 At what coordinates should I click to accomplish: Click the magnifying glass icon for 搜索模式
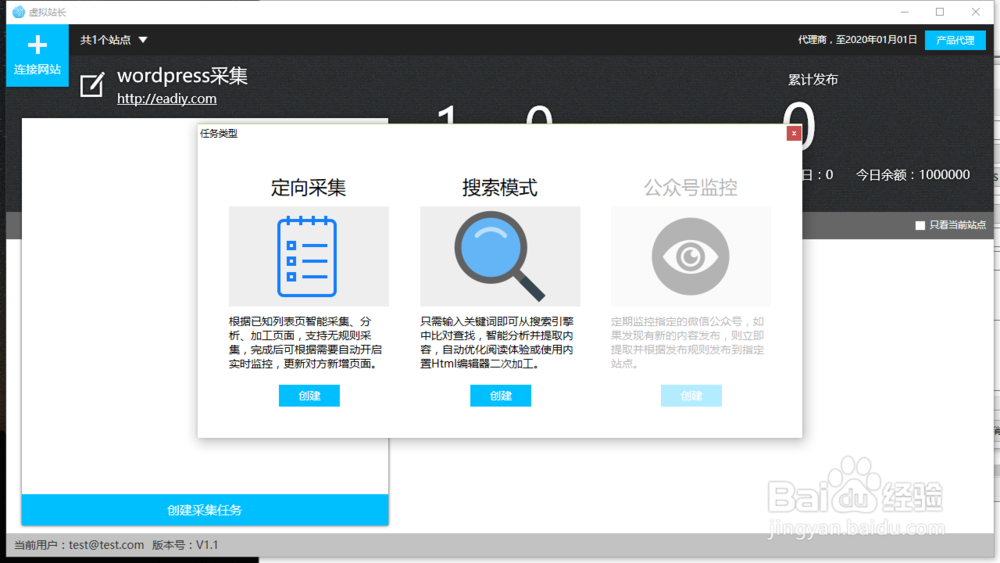[x=499, y=256]
